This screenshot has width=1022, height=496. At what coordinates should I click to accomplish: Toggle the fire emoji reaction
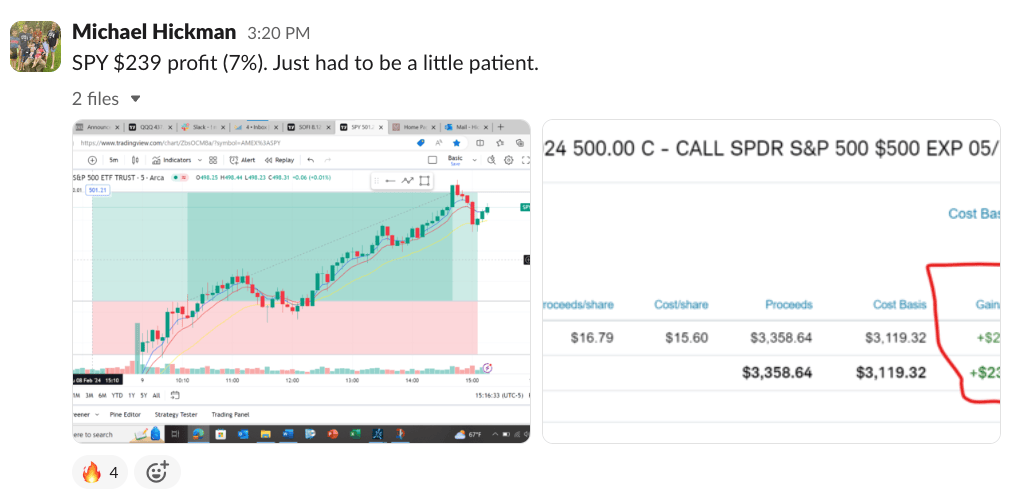99,472
